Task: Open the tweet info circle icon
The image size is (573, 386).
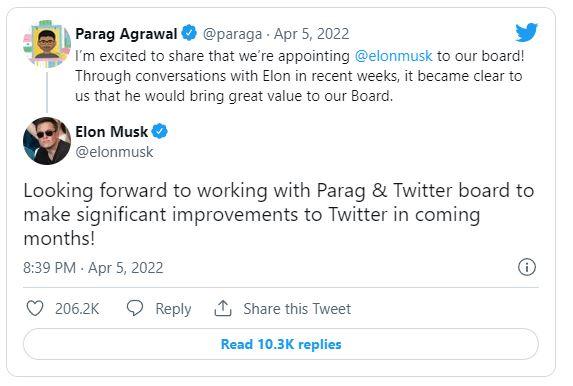Action: (x=527, y=267)
